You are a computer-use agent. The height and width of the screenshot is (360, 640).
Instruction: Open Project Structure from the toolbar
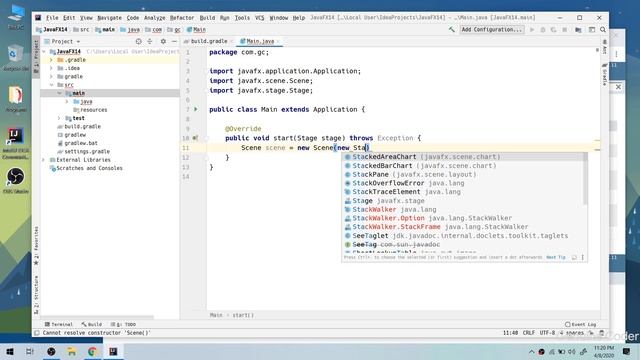578,30
